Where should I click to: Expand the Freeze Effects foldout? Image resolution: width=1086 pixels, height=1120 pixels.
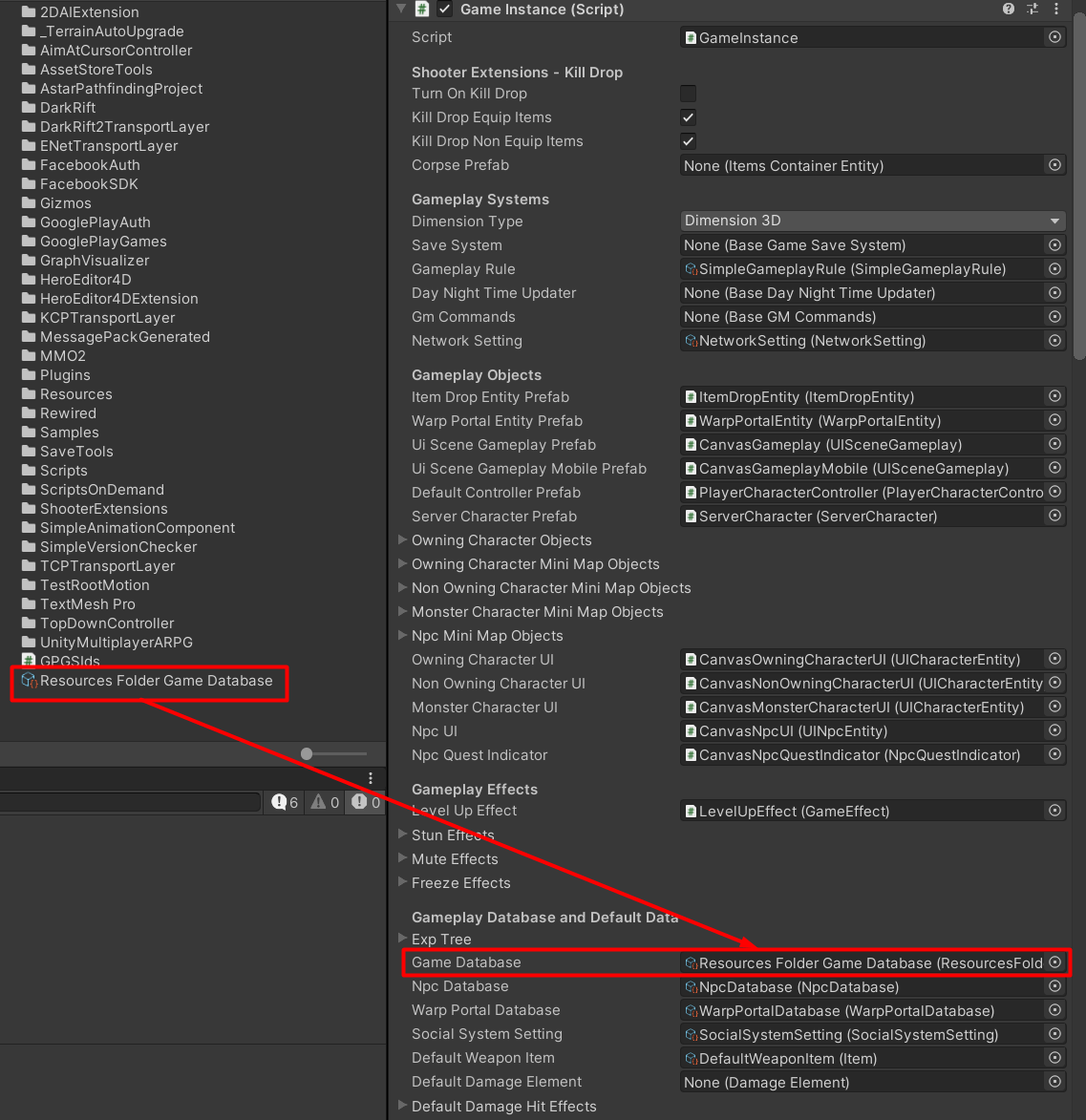click(402, 882)
